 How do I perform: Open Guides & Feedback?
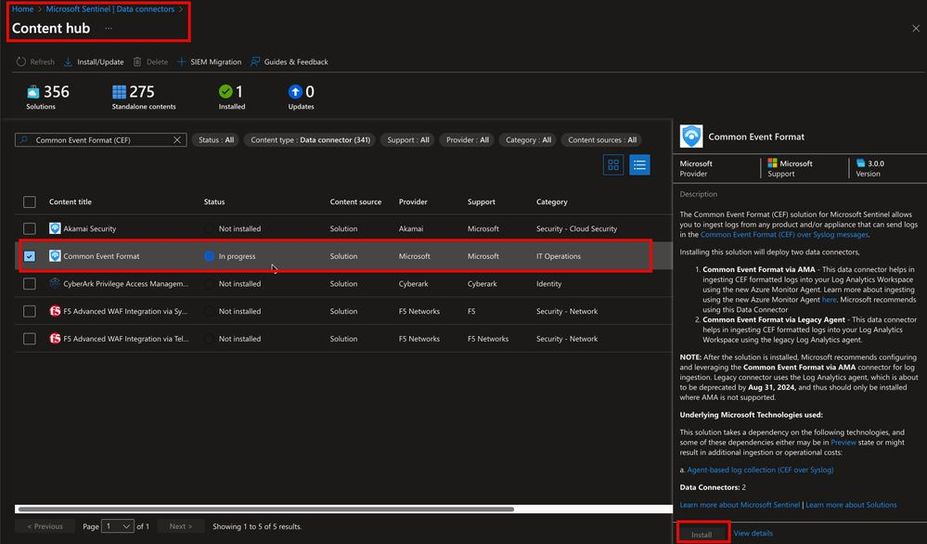[x=289, y=62]
